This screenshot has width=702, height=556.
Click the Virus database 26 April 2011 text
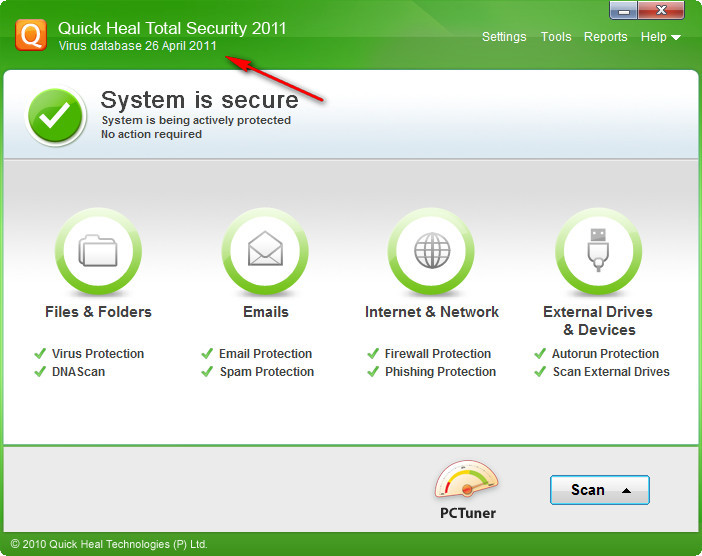tap(137, 46)
